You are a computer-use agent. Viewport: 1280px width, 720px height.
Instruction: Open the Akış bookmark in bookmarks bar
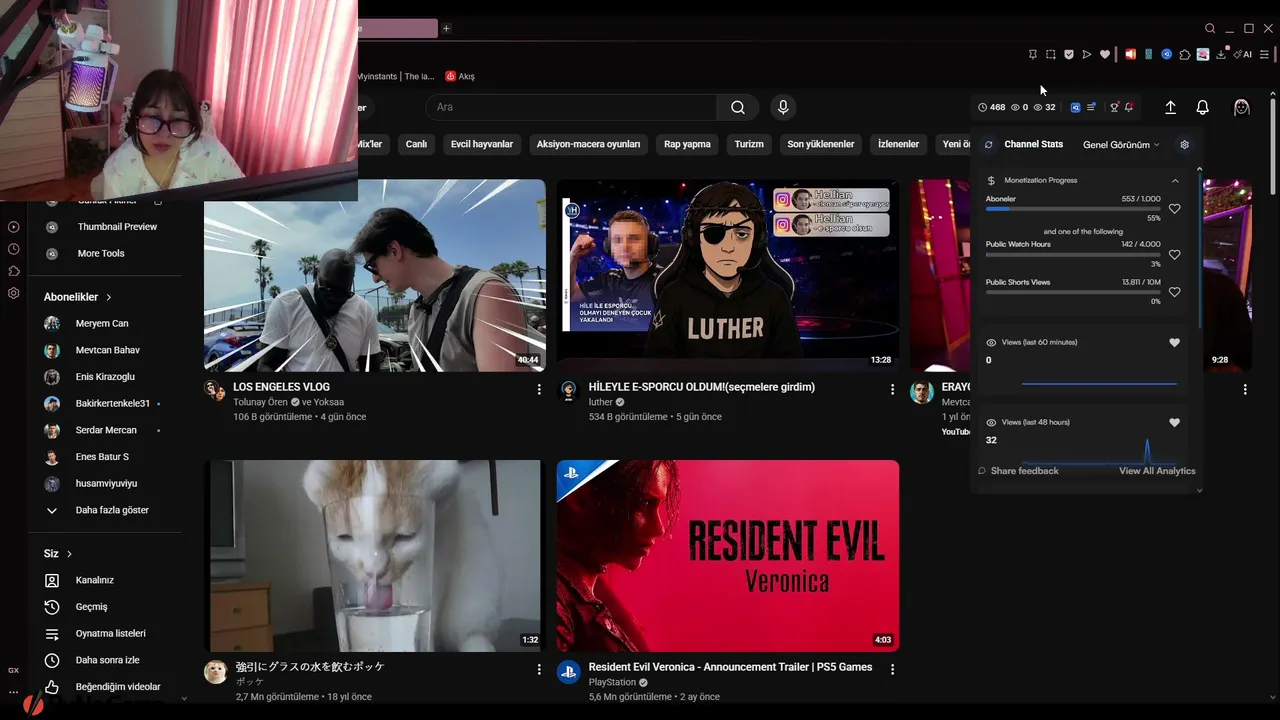(460, 76)
